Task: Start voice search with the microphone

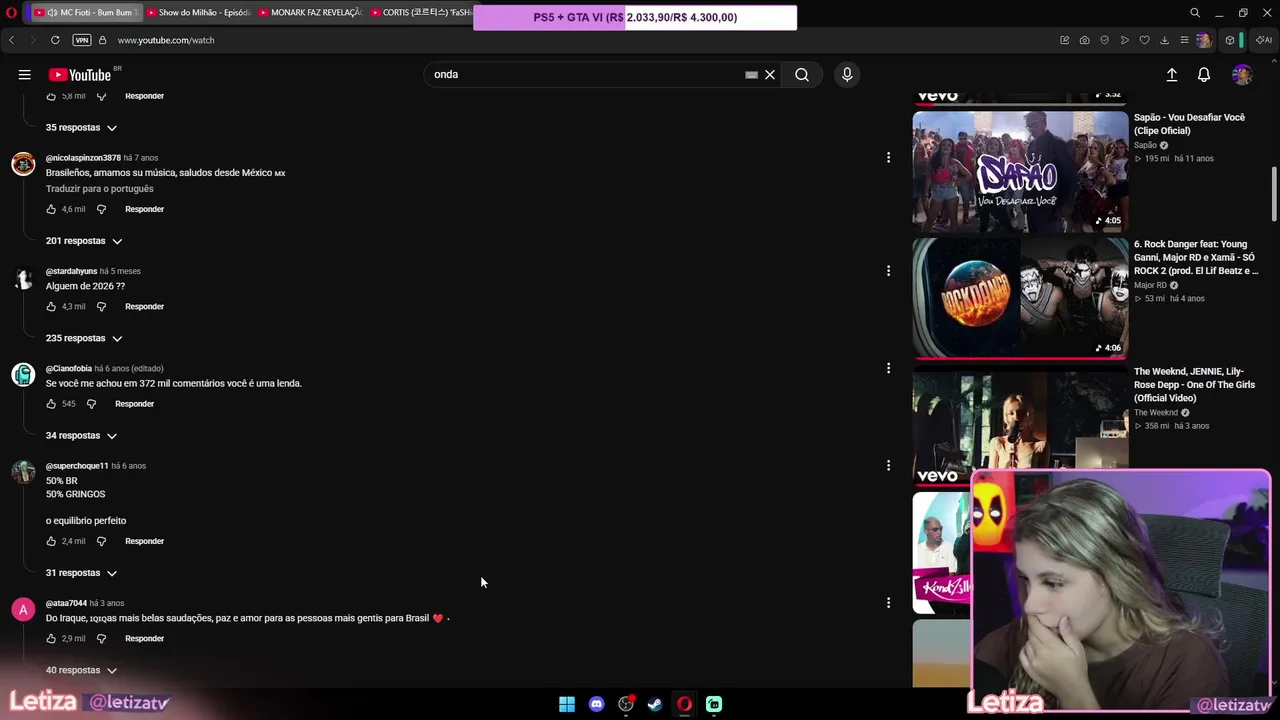Action: (847, 75)
